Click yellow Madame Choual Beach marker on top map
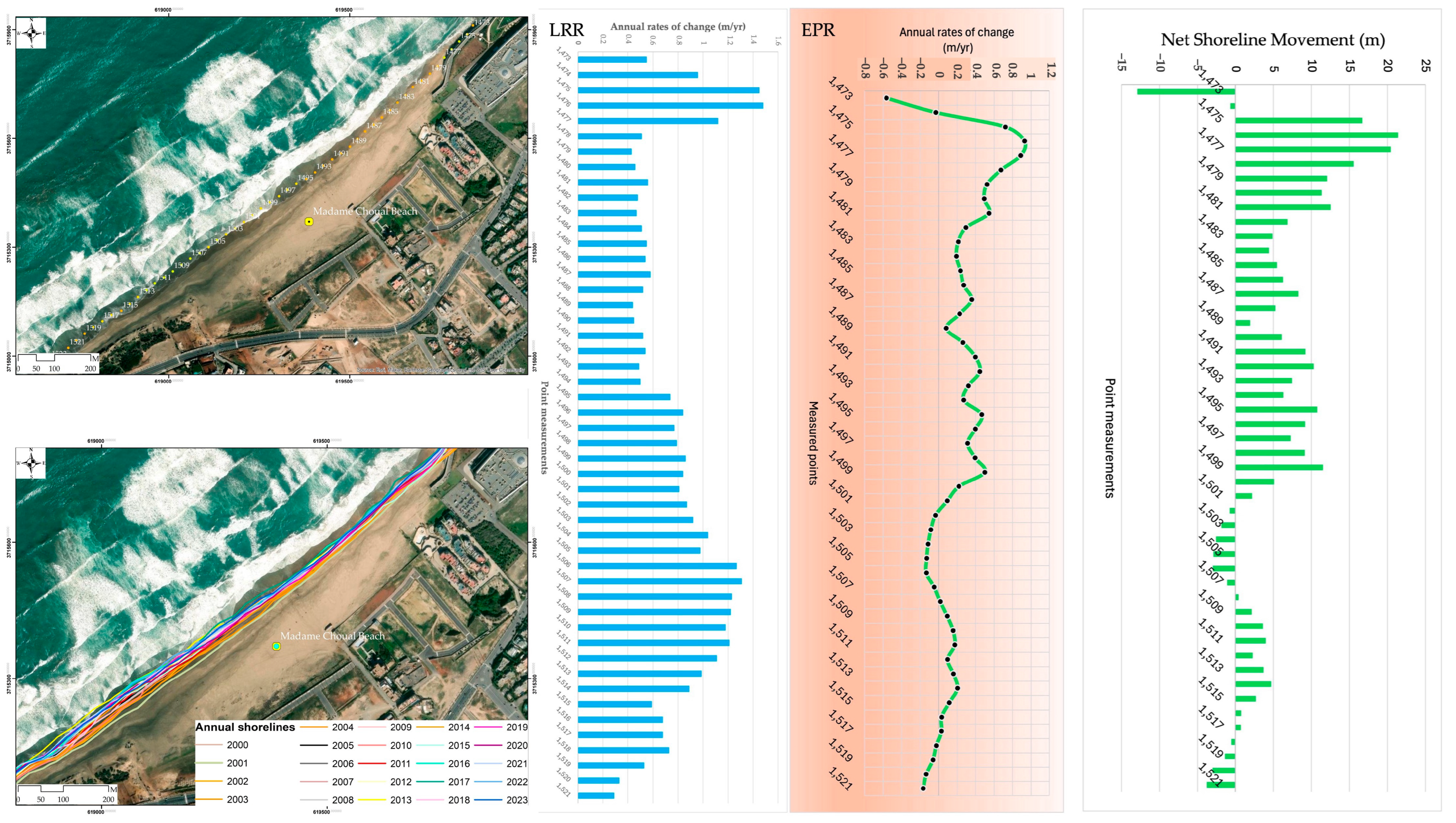 coord(309,222)
